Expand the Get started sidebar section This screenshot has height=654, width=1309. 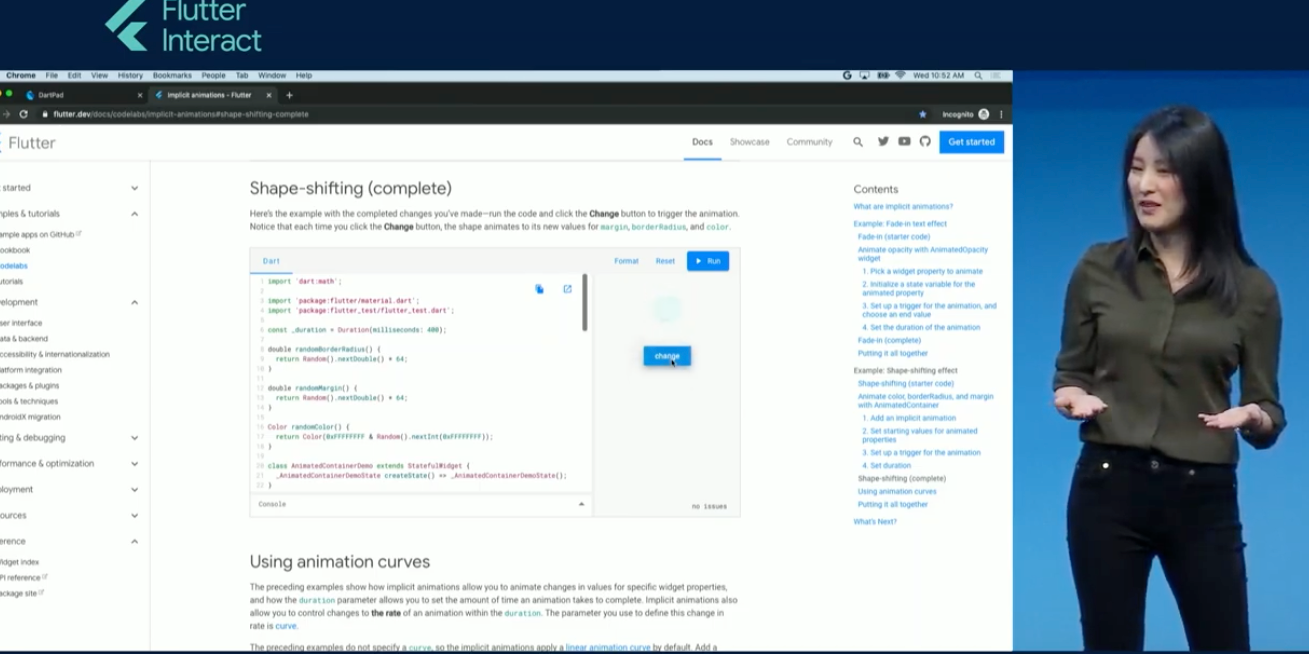134,188
